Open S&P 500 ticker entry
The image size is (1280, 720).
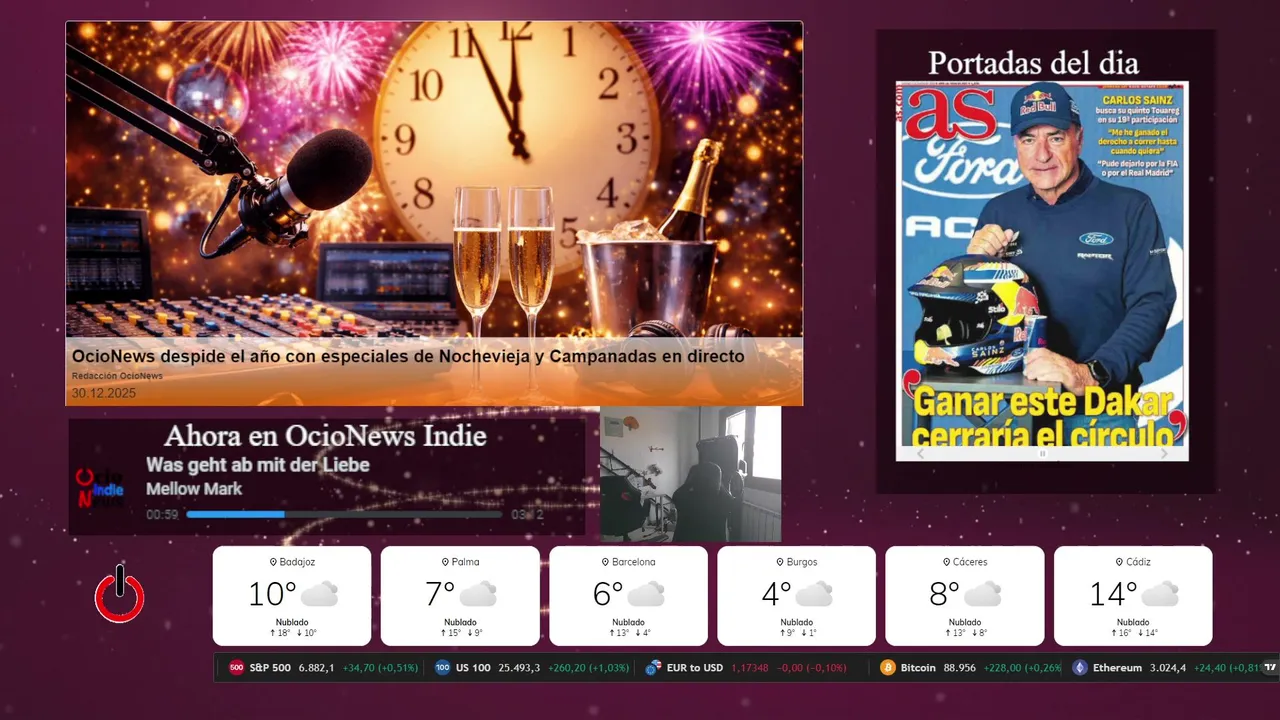[324, 668]
